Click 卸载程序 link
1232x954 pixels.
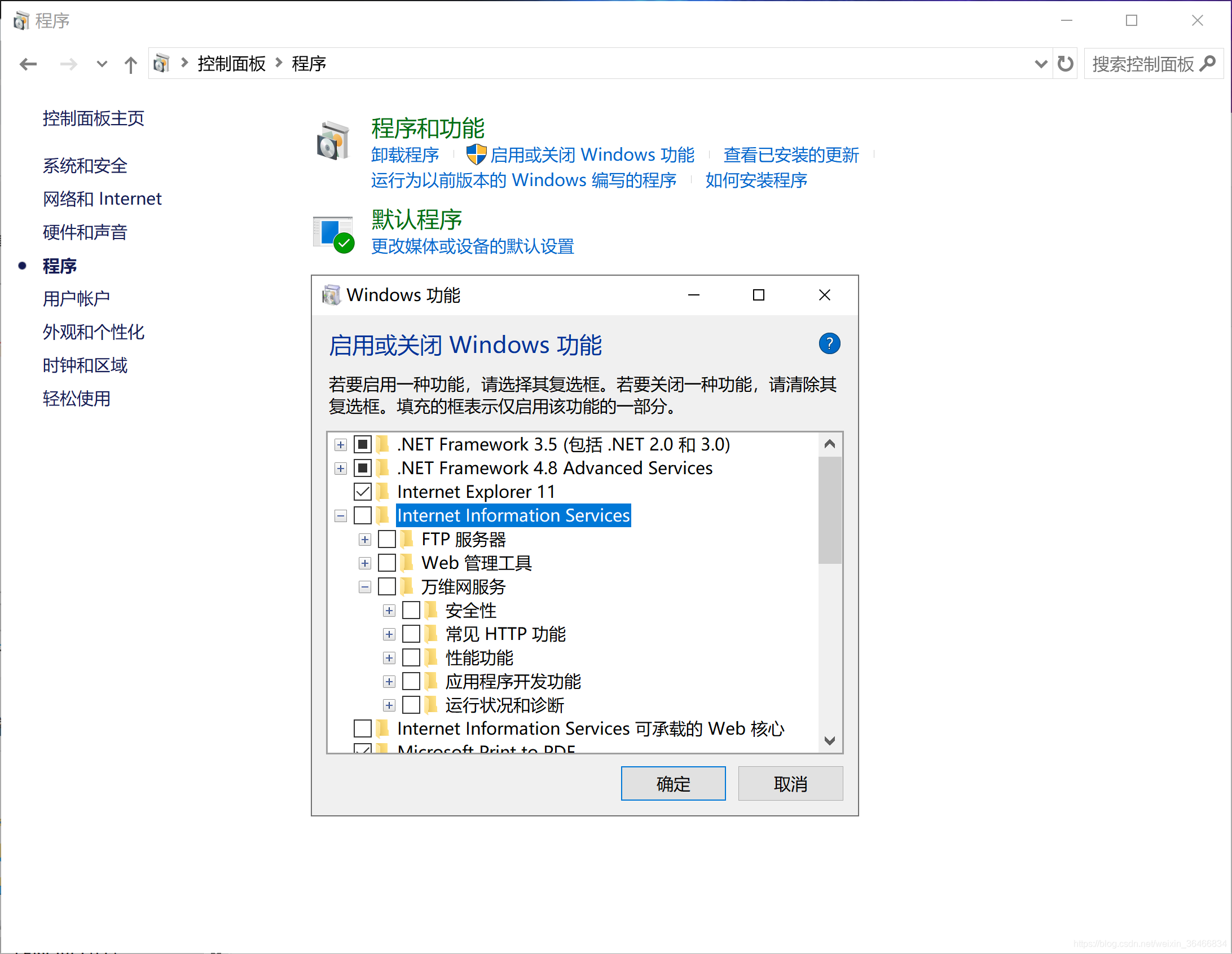405,154
